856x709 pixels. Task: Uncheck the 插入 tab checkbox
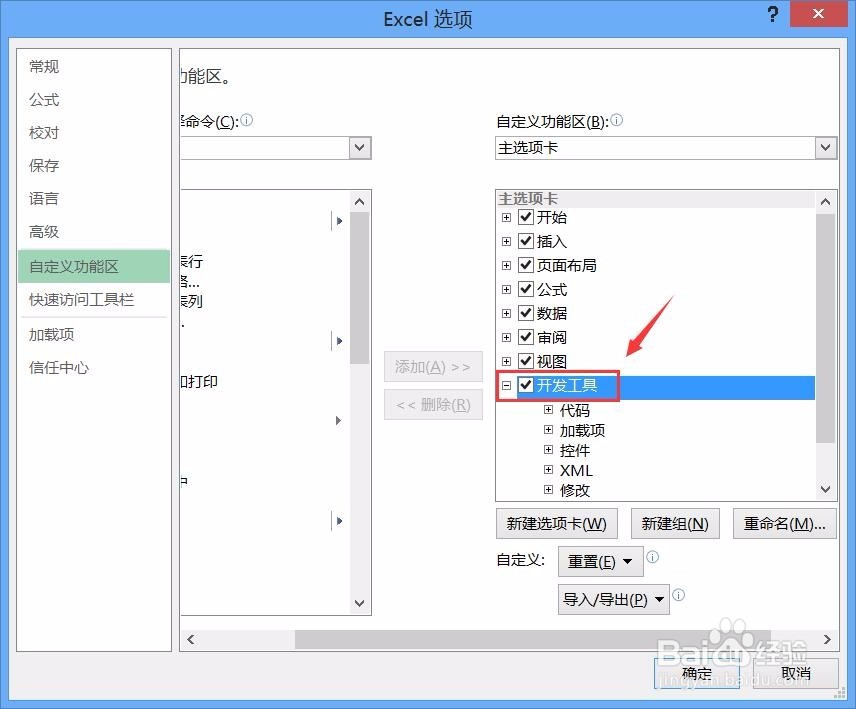click(x=526, y=241)
